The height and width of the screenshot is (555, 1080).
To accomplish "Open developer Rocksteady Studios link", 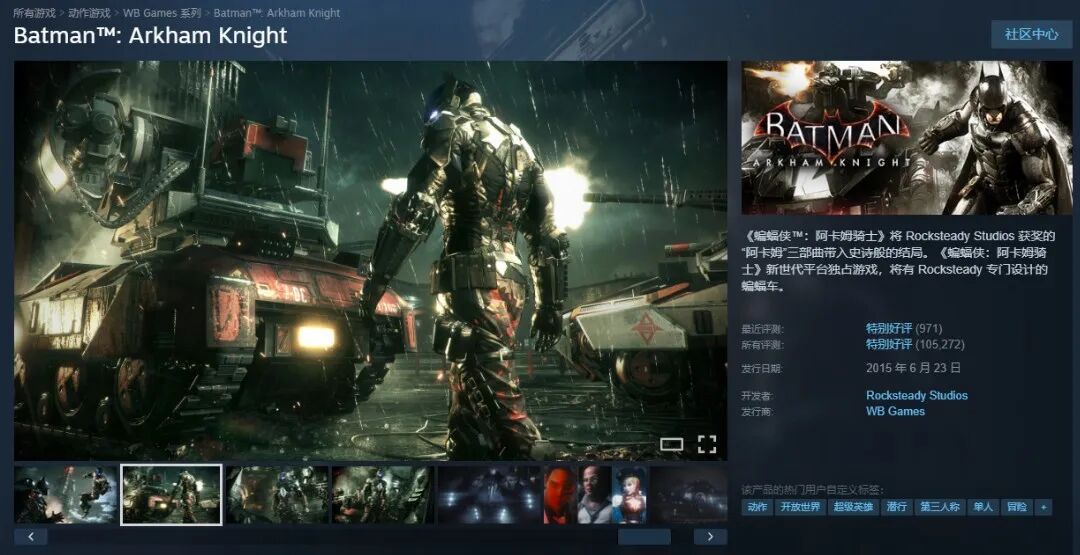I will [917, 395].
